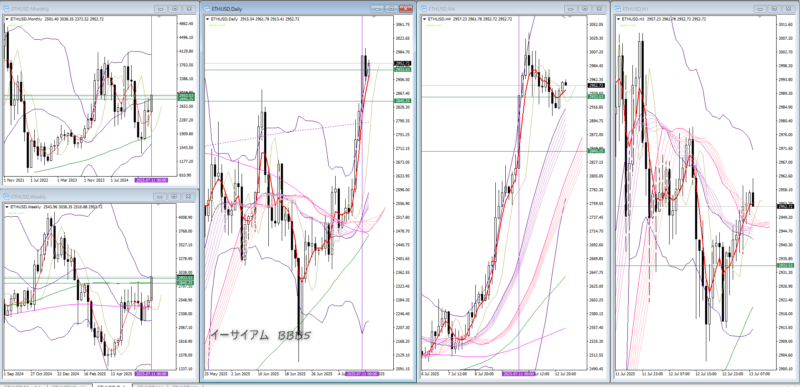Screen dimensions: 800x387
Task: Maximize the ETHUSD,Weekly chart window
Action: coord(175,197)
